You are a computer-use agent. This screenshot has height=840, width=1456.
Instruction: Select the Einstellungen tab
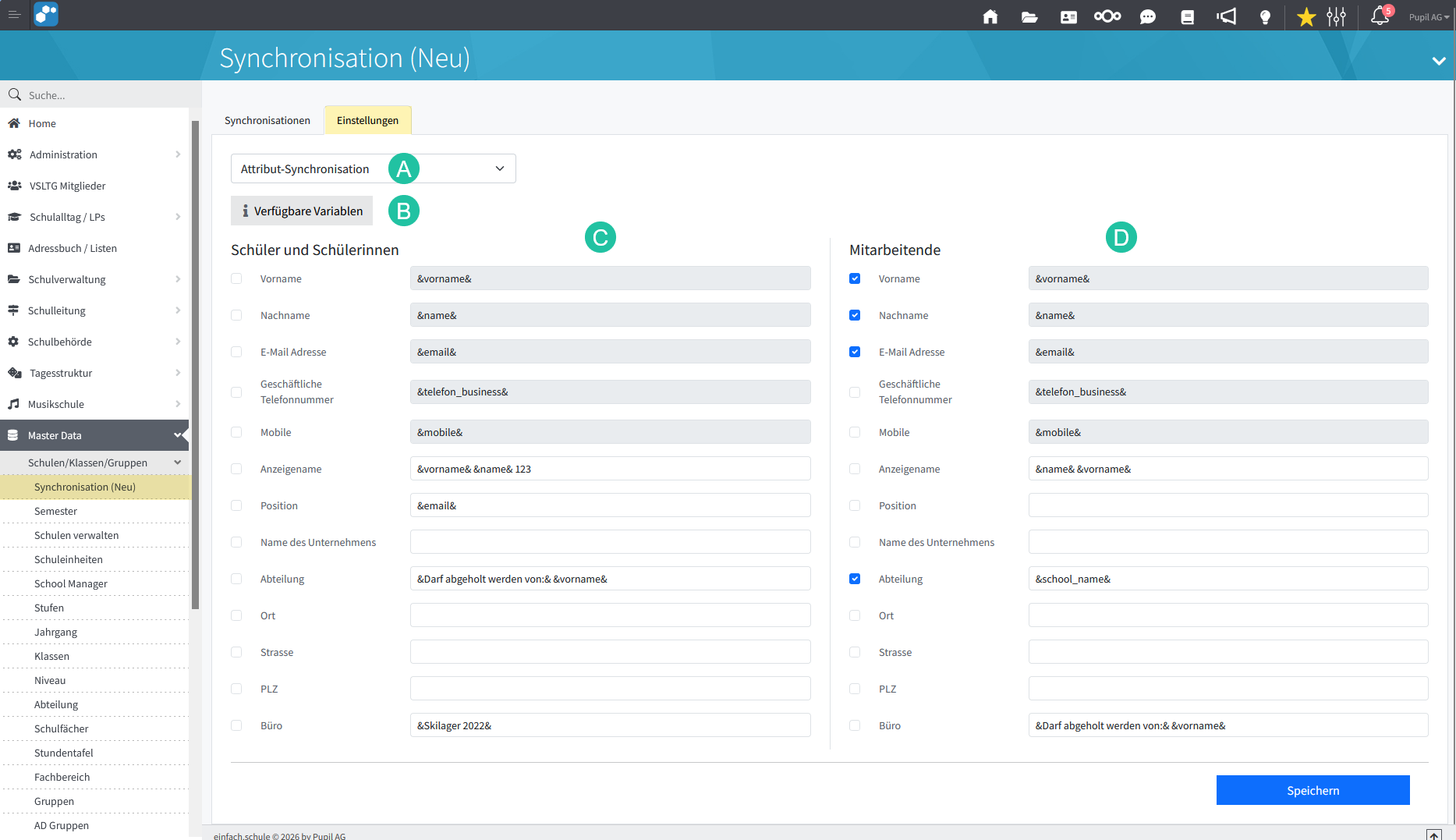[x=367, y=120]
